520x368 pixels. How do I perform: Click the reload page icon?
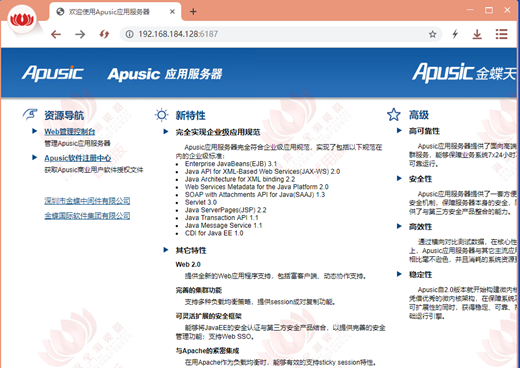click(x=104, y=34)
